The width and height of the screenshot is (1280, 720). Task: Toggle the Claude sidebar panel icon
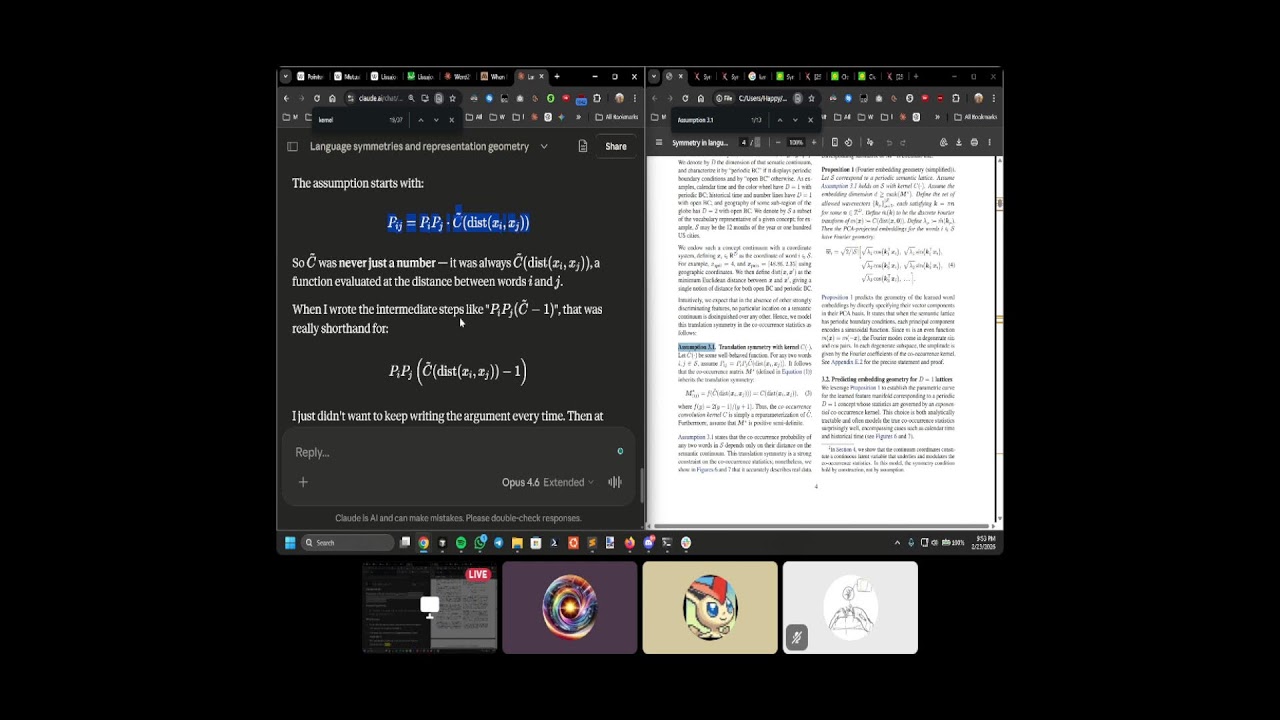[x=292, y=146]
